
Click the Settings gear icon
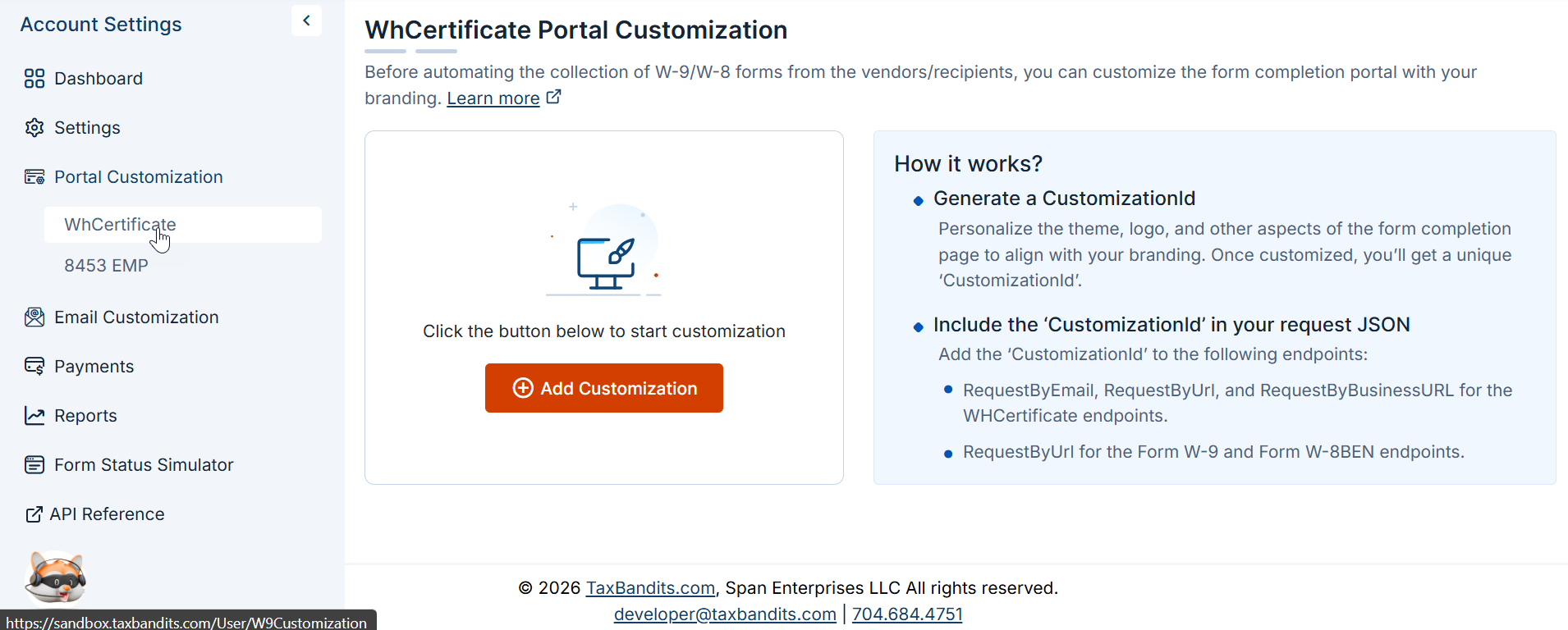tap(34, 128)
